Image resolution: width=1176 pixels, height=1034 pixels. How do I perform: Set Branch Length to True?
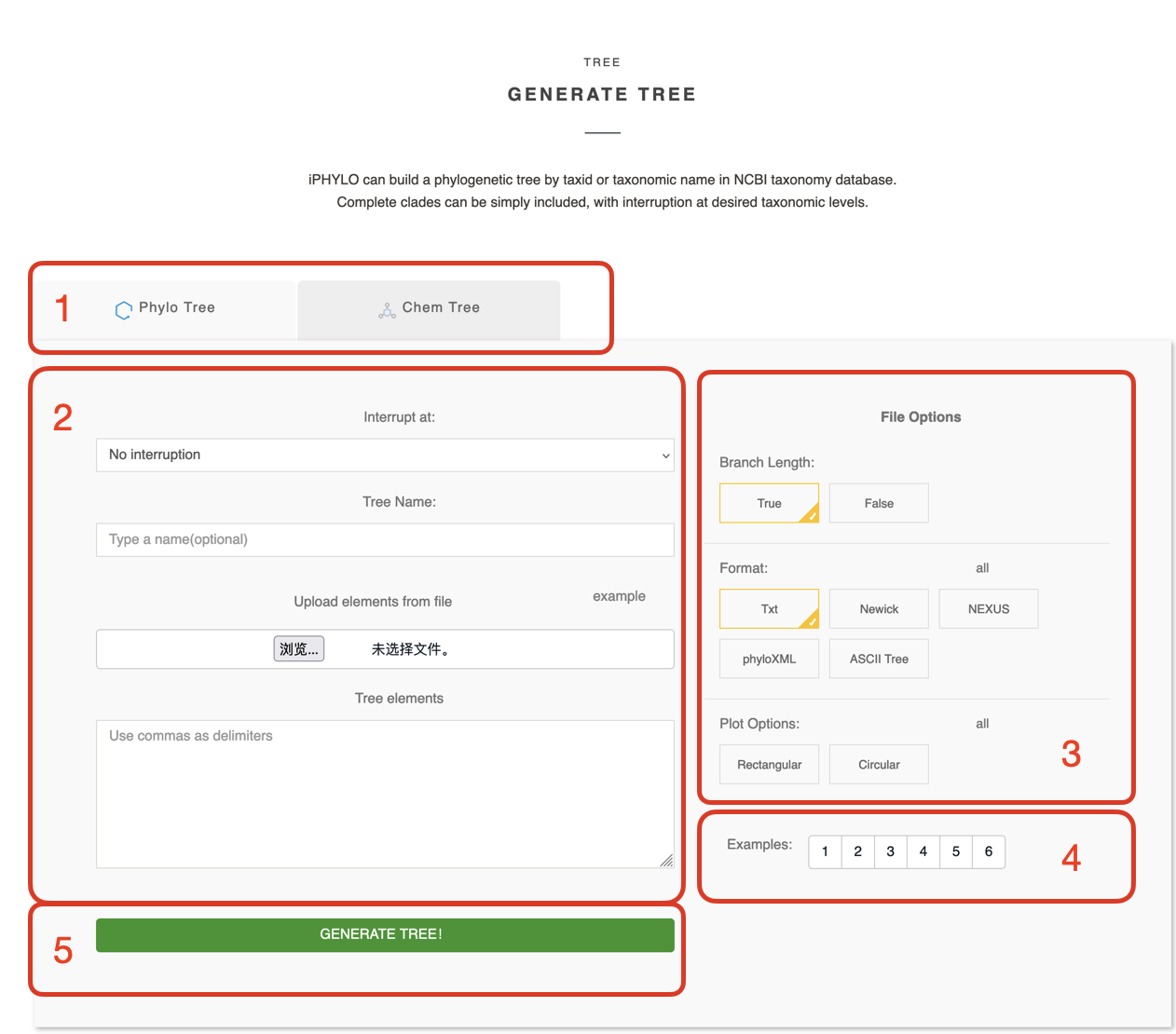click(769, 504)
